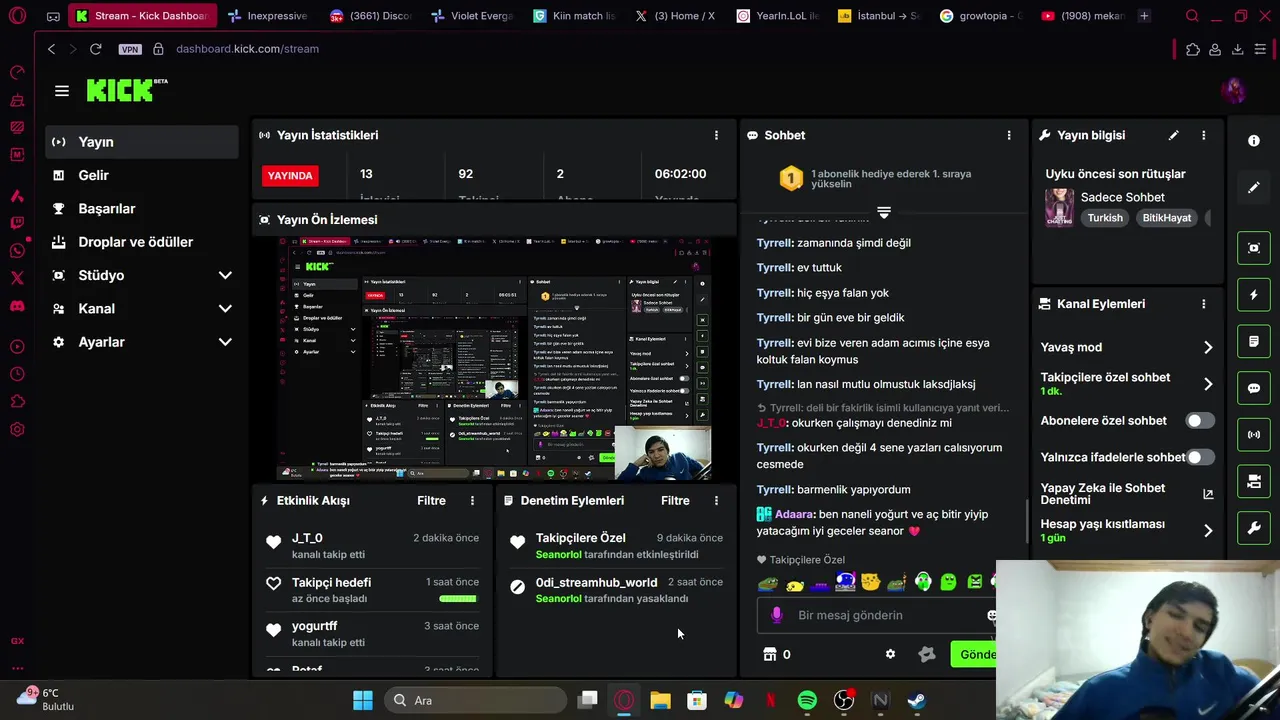Viewport: 1280px width, 720px height.
Task: Select Başarılar in sidebar menu
Action: tap(142, 208)
